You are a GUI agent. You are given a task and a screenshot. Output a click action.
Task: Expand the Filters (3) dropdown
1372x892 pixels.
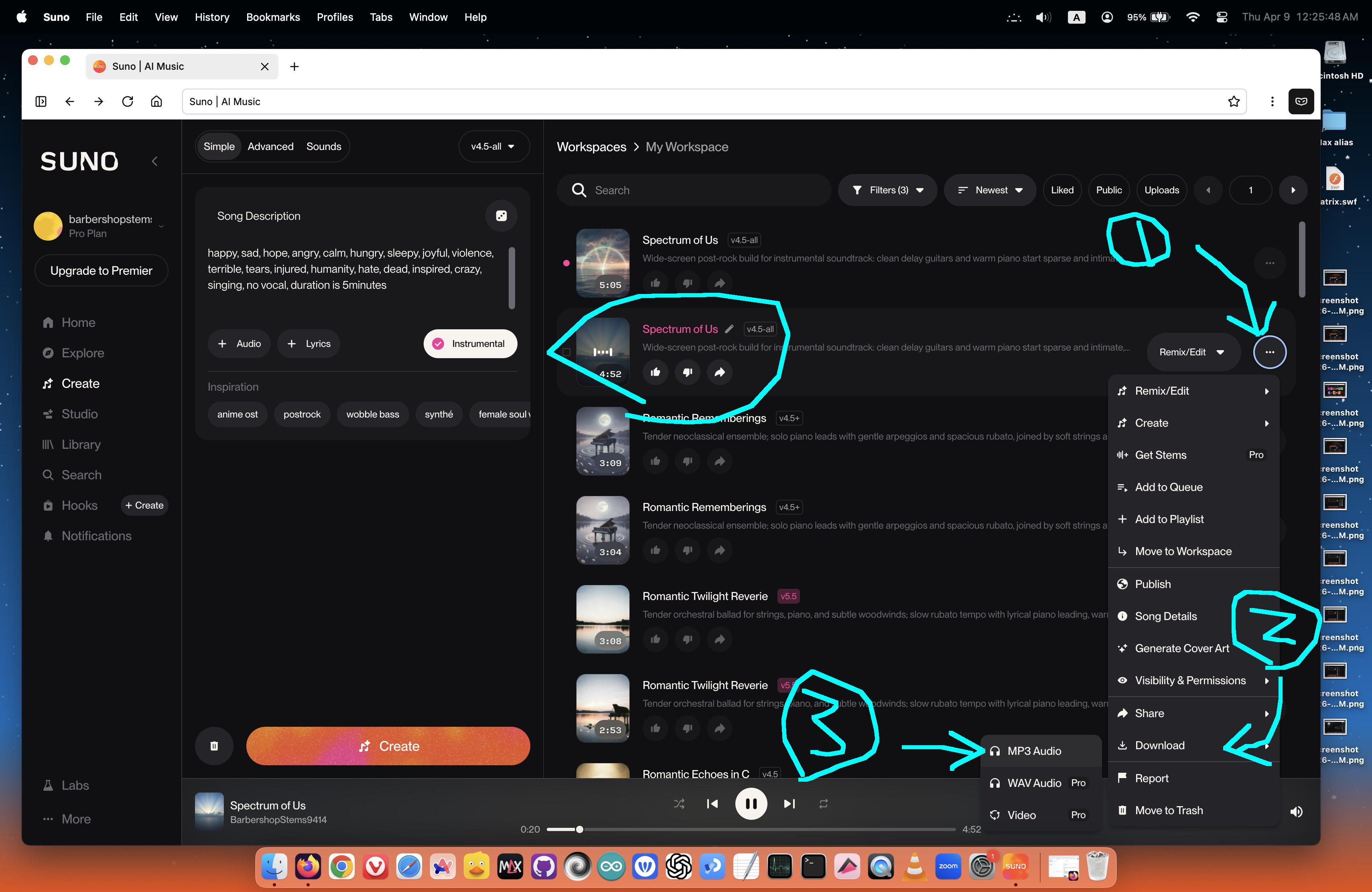[x=888, y=190]
